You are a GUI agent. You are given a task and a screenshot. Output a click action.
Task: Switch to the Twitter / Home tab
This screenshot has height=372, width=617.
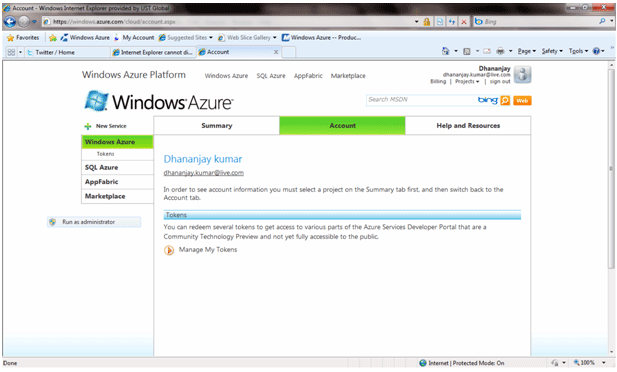point(68,52)
